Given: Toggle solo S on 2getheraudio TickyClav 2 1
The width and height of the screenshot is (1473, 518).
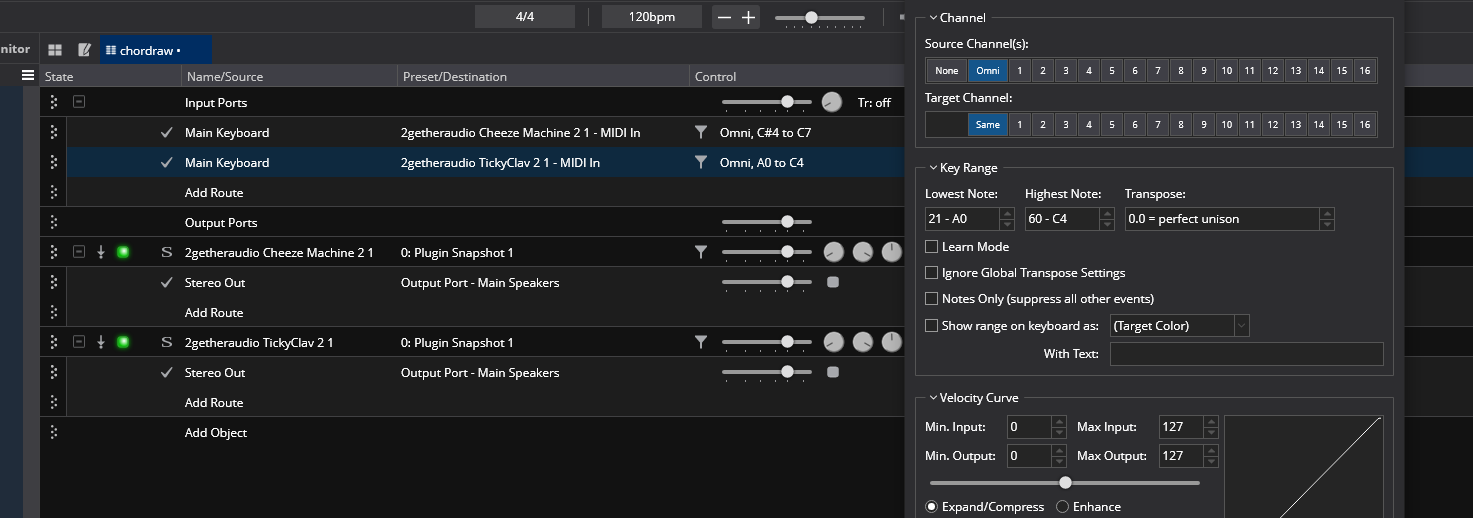Looking at the screenshot, I should tap(167, 342).
